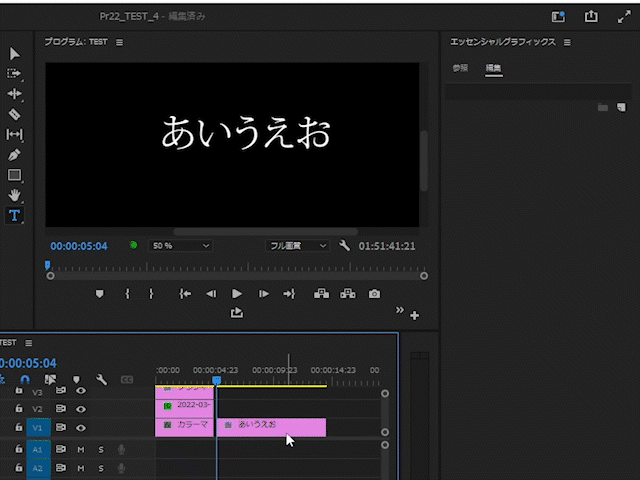This screenshot has width=640, height=480.
Task: Pick the Hand tool
Action: (x=15, y=195)
